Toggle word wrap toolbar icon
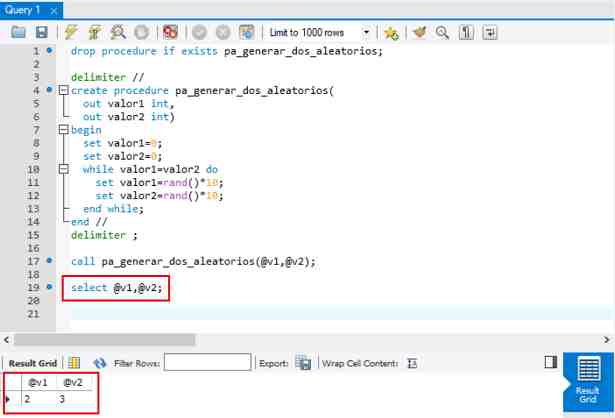Image resolution: width=615 pixels, height=418 pixels. pos(490,32)
